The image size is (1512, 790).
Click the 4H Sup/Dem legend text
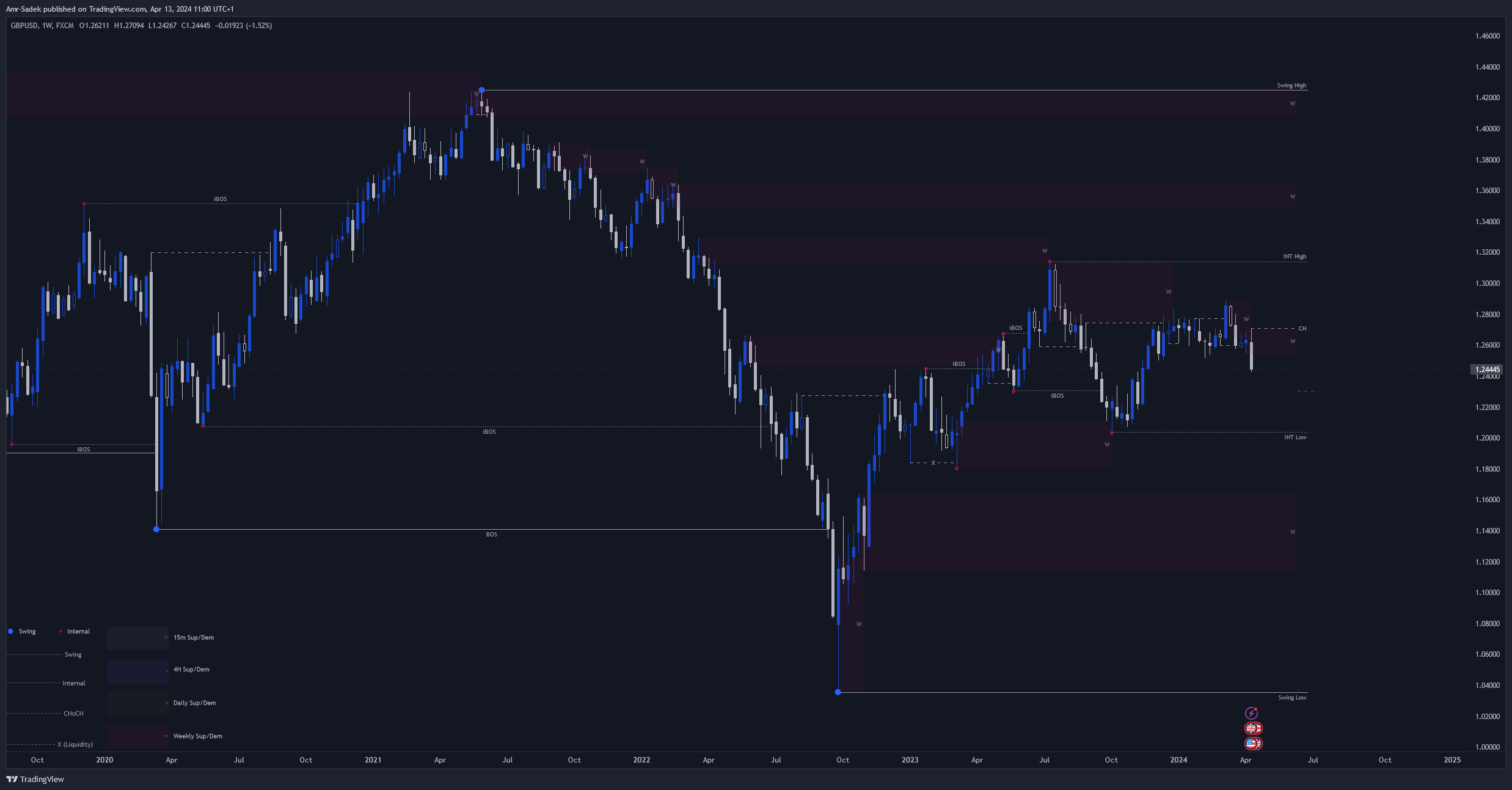(x=191, y=670)
